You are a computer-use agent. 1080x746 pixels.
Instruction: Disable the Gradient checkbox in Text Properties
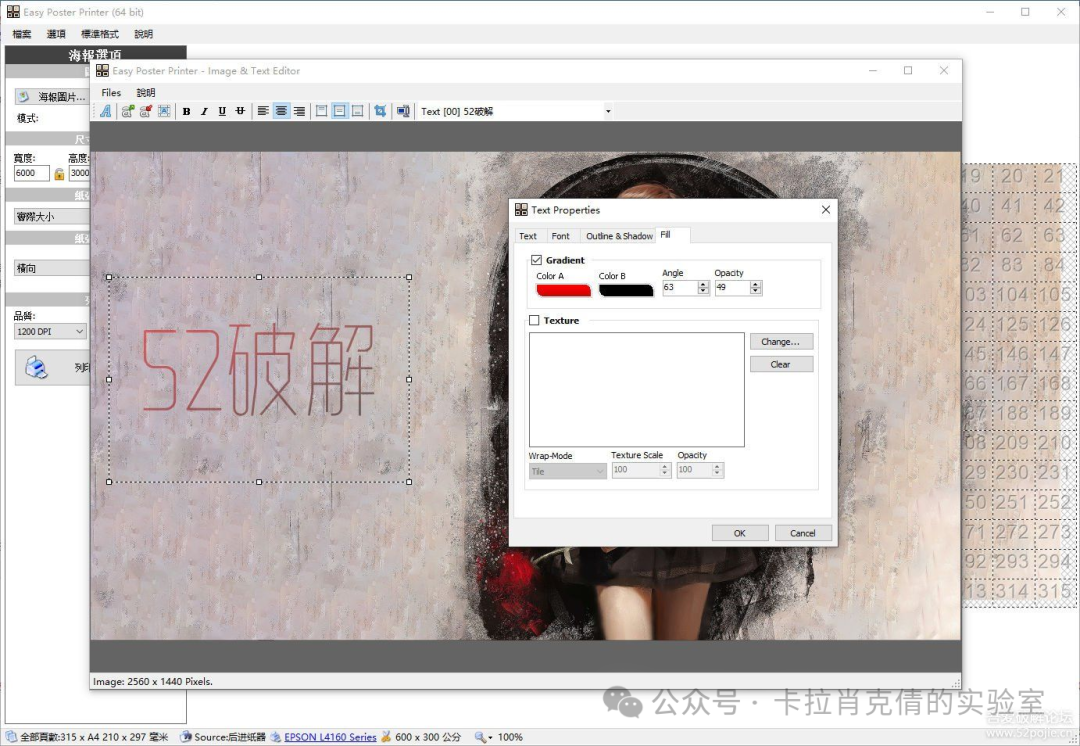click(x=537, y=260)
